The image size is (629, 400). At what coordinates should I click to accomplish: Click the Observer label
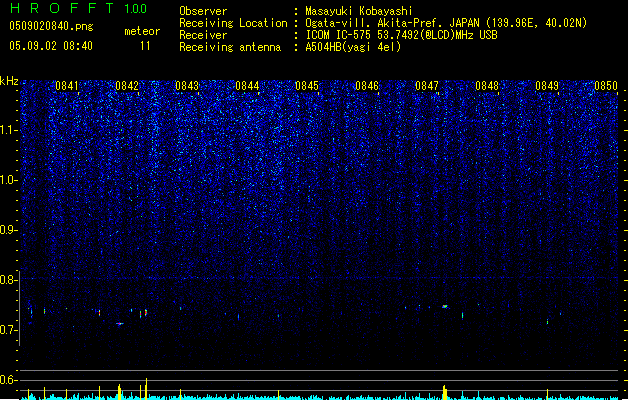(x=203, y=11)
